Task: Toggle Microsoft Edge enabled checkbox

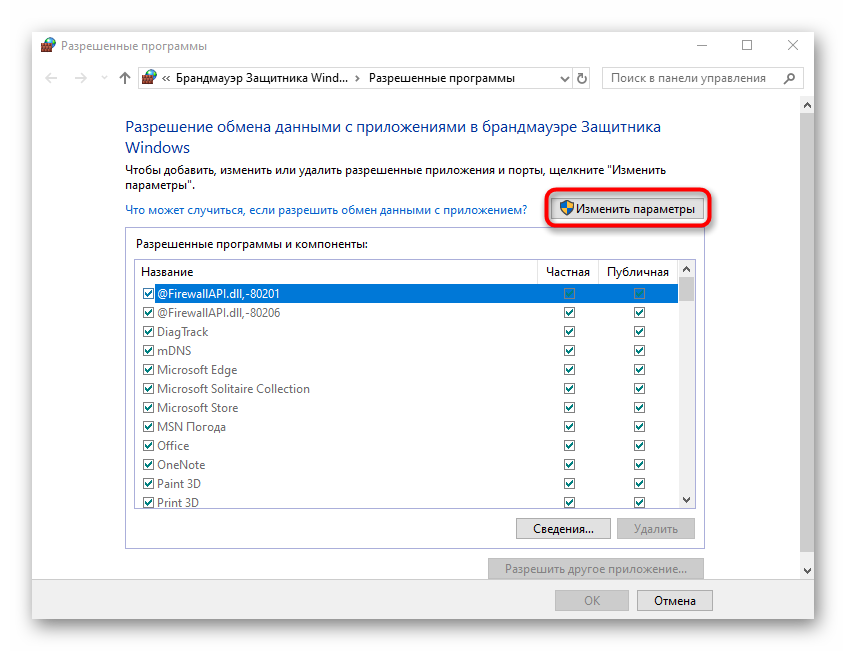Action: coord(148,369)
